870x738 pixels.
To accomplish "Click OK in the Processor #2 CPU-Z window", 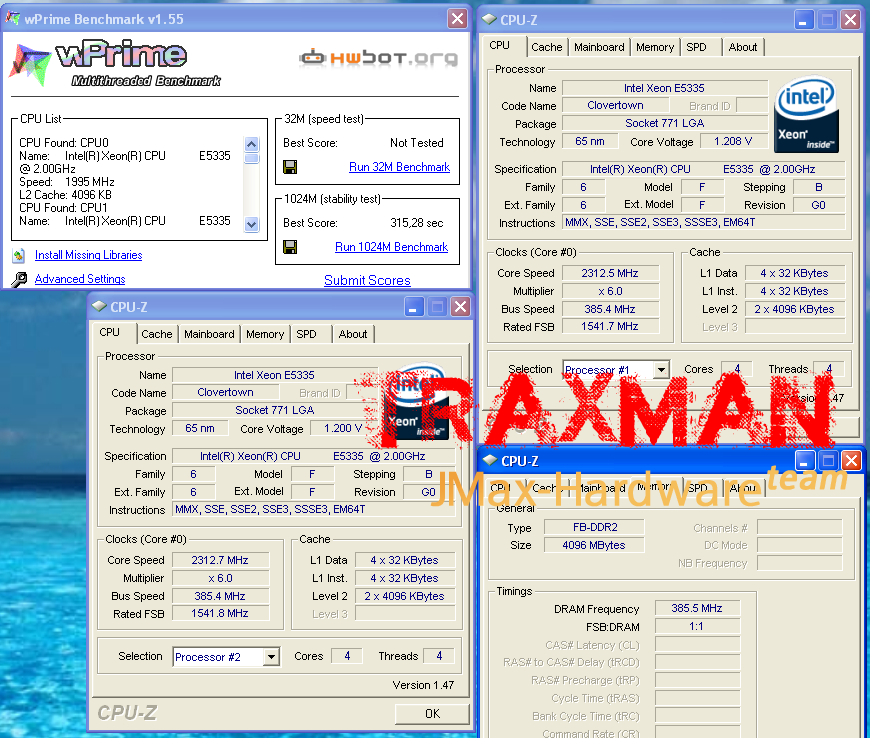I will coord(432,714).
